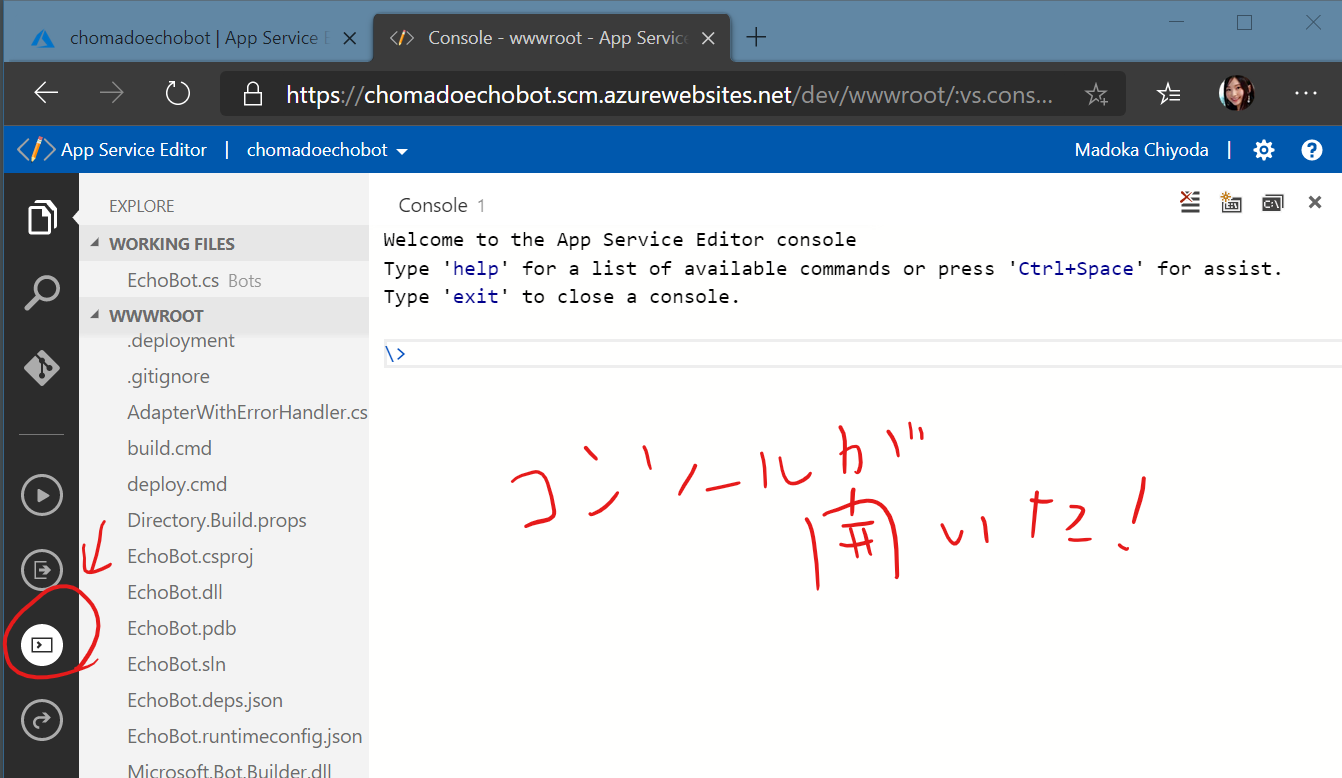This screenshot has height=778, width=1342.
Task: Click the bottom curved-arrow sidebar icon
Action: pyautogui.click(x=42, y=720)
